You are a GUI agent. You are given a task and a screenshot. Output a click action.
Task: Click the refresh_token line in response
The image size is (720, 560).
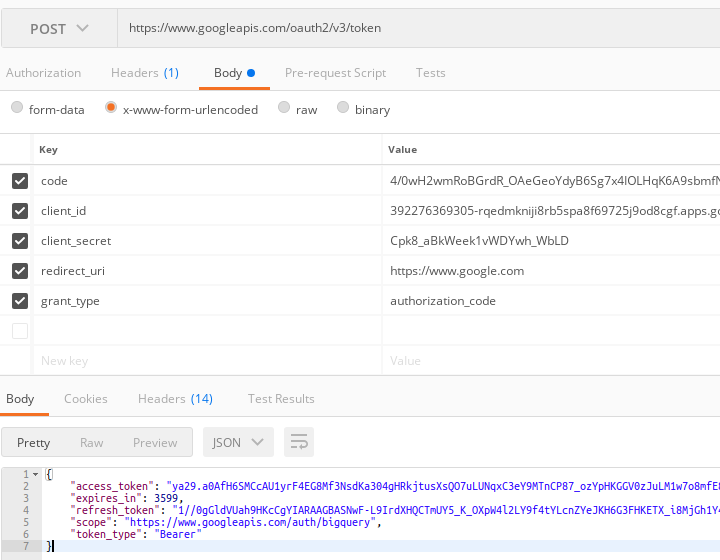coord(395,510)
